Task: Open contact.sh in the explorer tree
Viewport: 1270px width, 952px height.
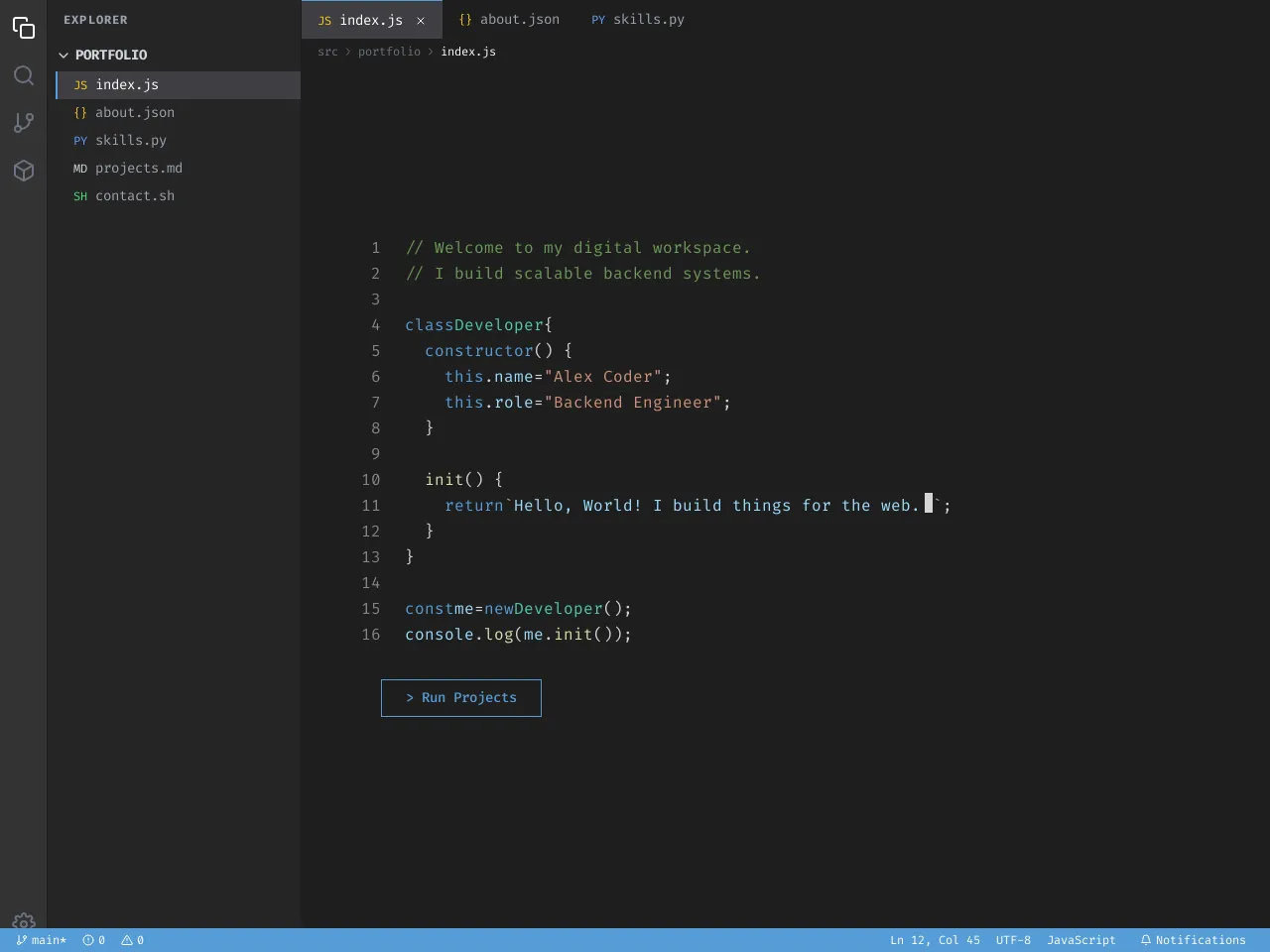Action: [179, 196]
